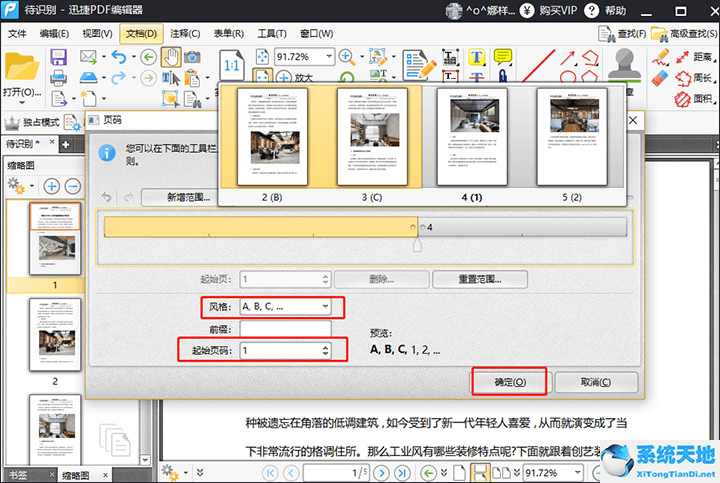Select the perimeter measuring tool
The image size is (720, 483).
coord(695,78)
